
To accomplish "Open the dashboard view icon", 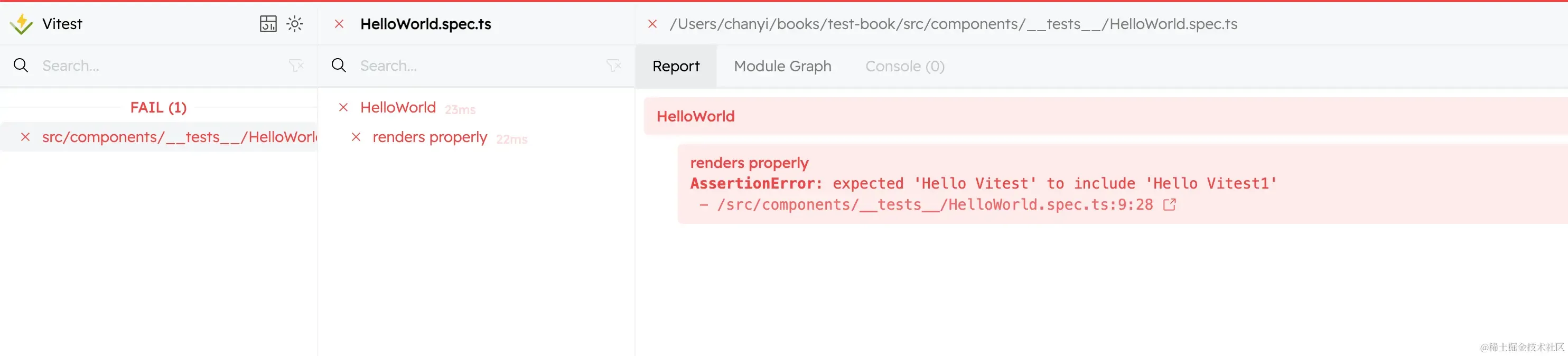I will [268, 24].
